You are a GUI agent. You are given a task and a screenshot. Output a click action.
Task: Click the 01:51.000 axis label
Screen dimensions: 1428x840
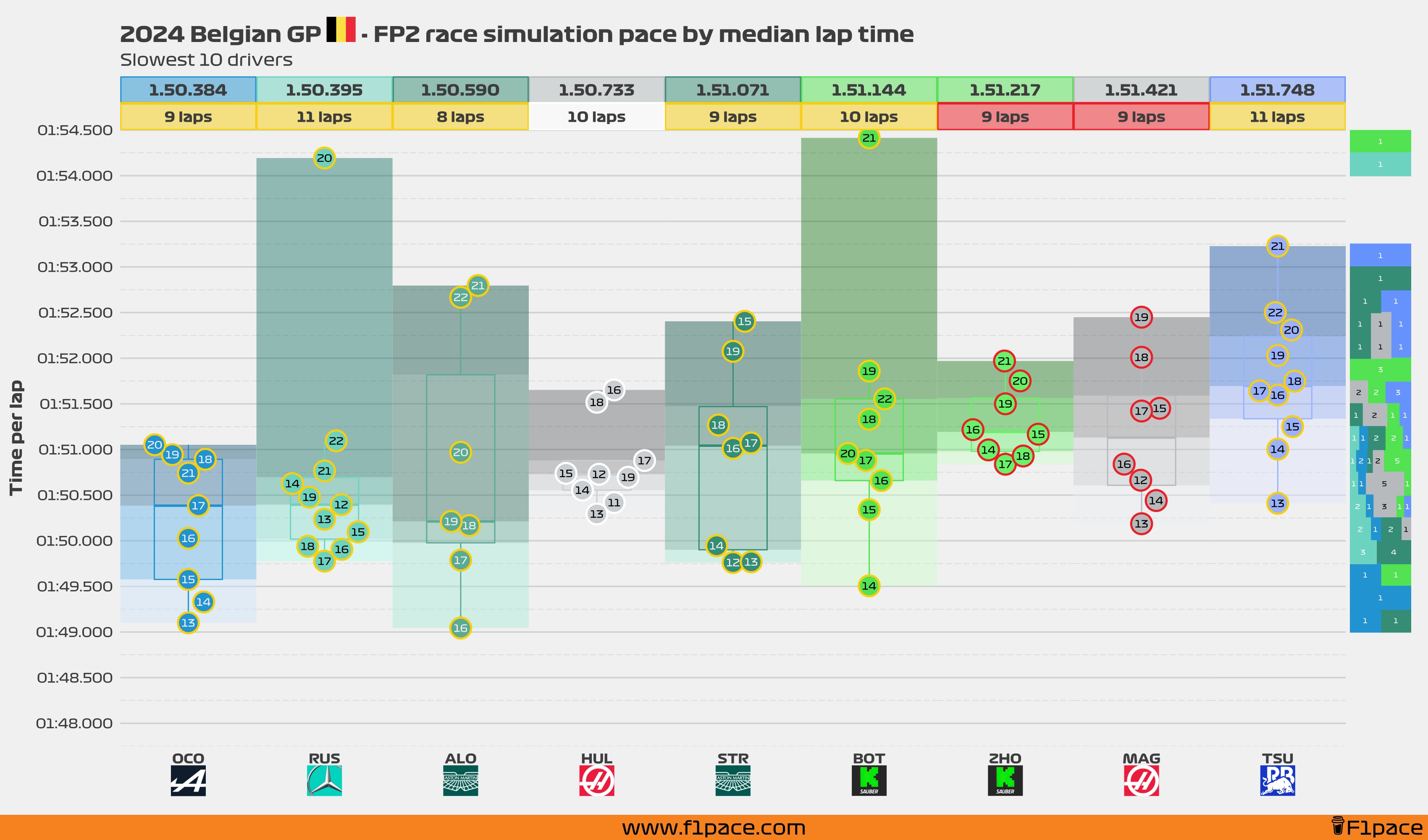75,449
